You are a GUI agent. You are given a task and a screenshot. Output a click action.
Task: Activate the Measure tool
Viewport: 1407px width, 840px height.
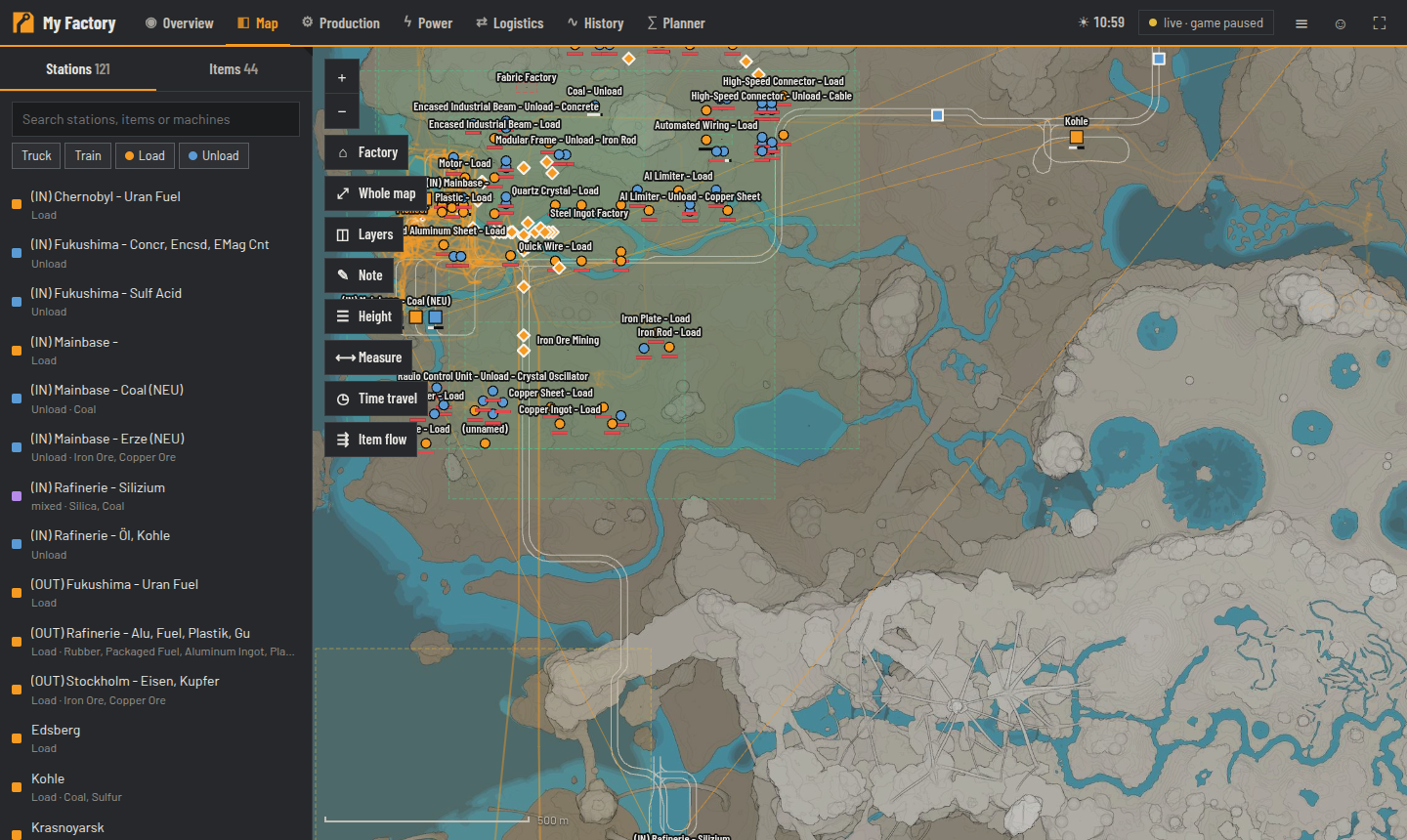pos(369,357)
